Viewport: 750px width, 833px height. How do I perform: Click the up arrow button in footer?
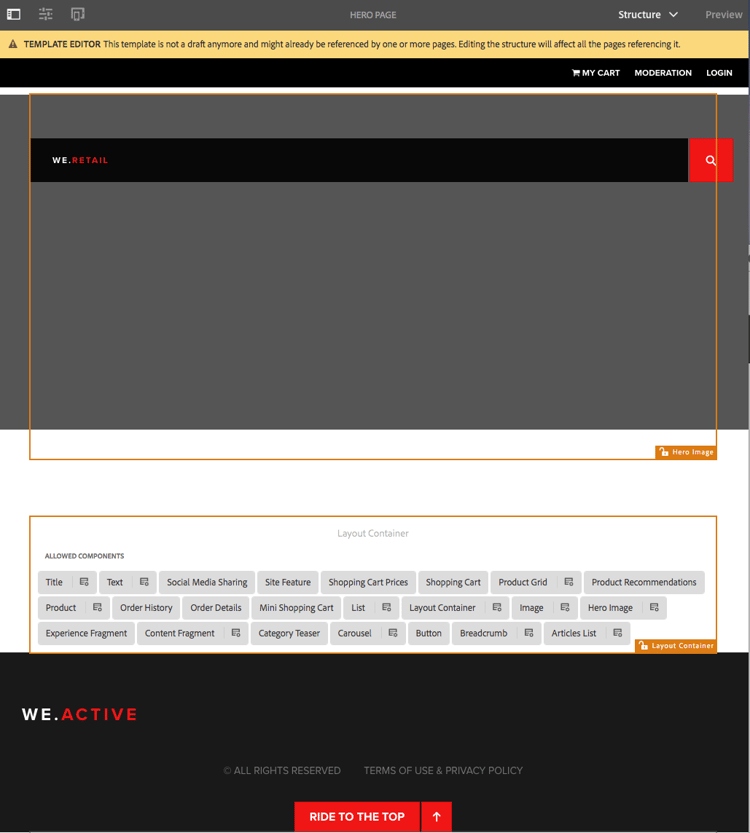click(x=436, y=817)
